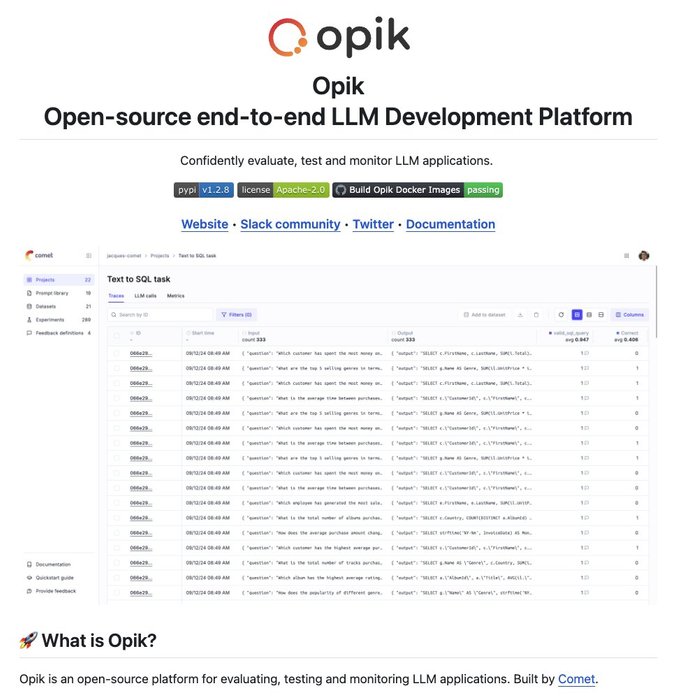Open the Documentation link below the badges
This screenshot has height=700, width=678.
click(x=450, y=224)
